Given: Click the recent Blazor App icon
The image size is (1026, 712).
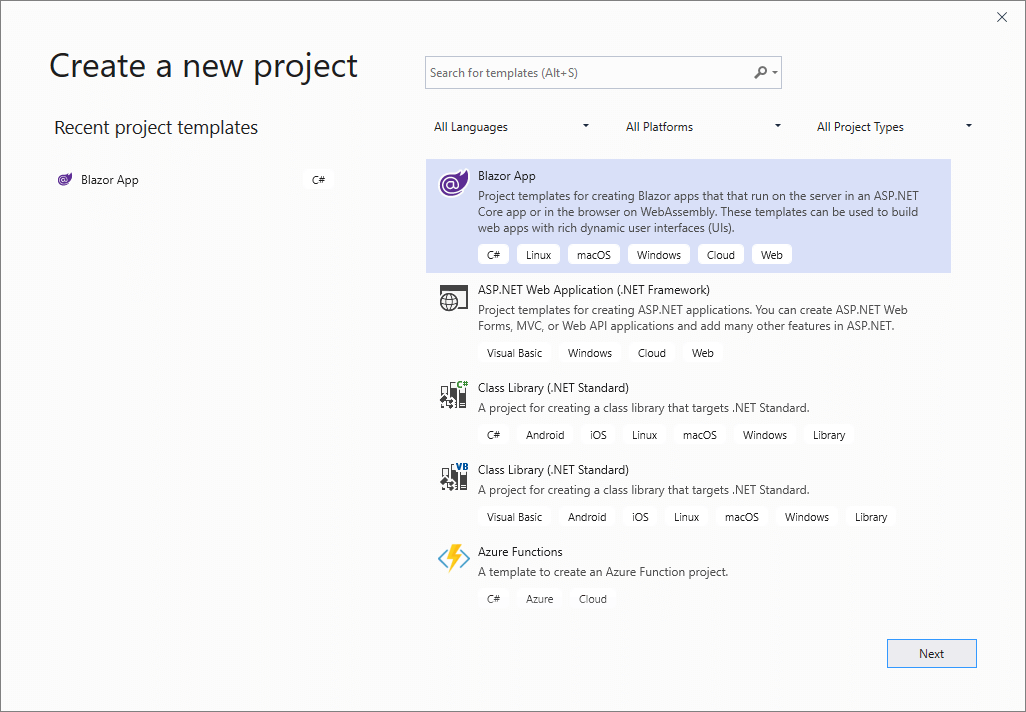Looking at the screenshot, I should (65, 180).
